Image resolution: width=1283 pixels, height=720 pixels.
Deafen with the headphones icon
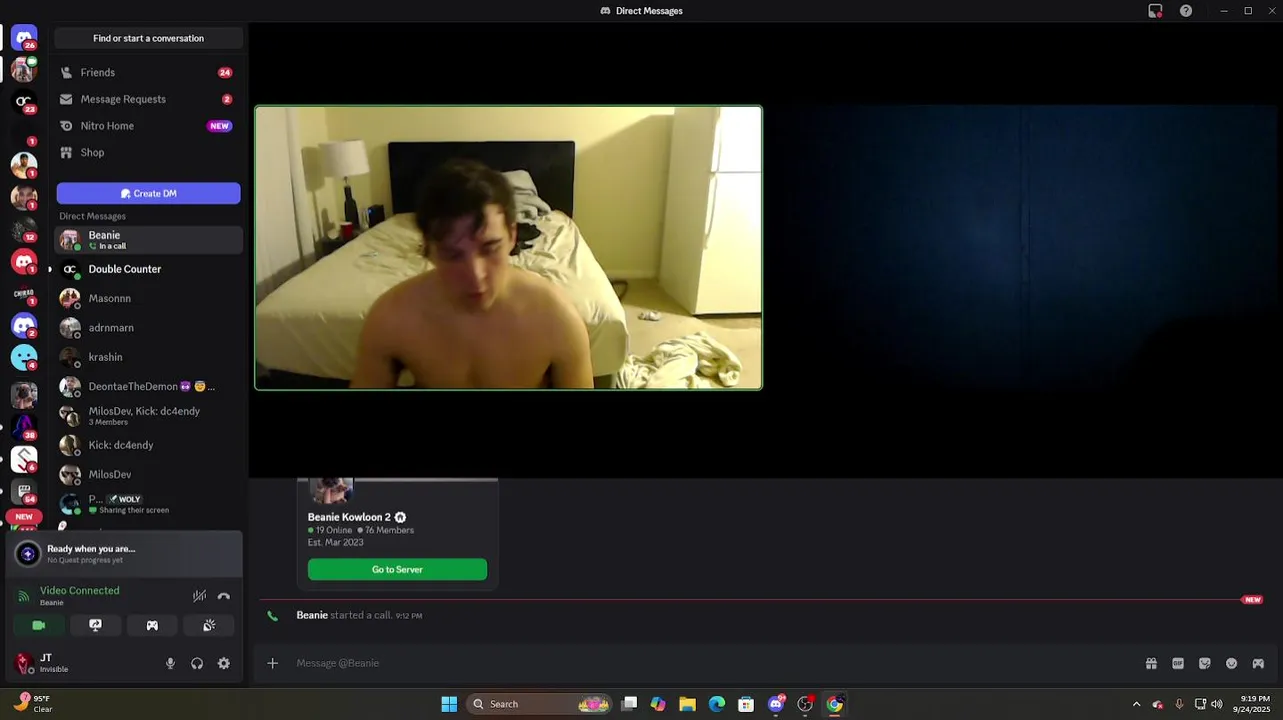(x=197, y=663)
